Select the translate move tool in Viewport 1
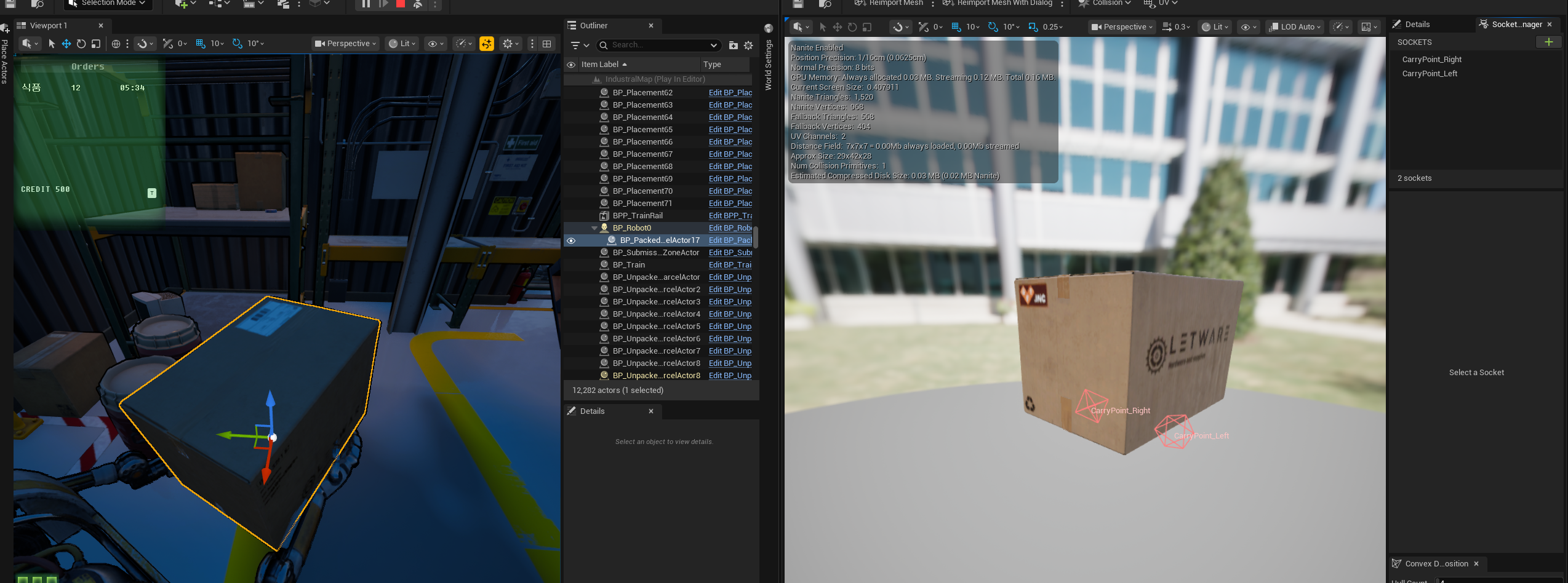The width and height of the screenshot is (1568, 583). pos(66,44)
